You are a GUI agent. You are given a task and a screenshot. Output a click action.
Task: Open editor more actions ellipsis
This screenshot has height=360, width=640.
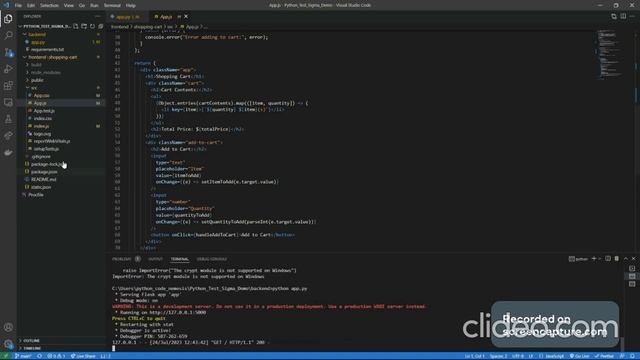632,16
